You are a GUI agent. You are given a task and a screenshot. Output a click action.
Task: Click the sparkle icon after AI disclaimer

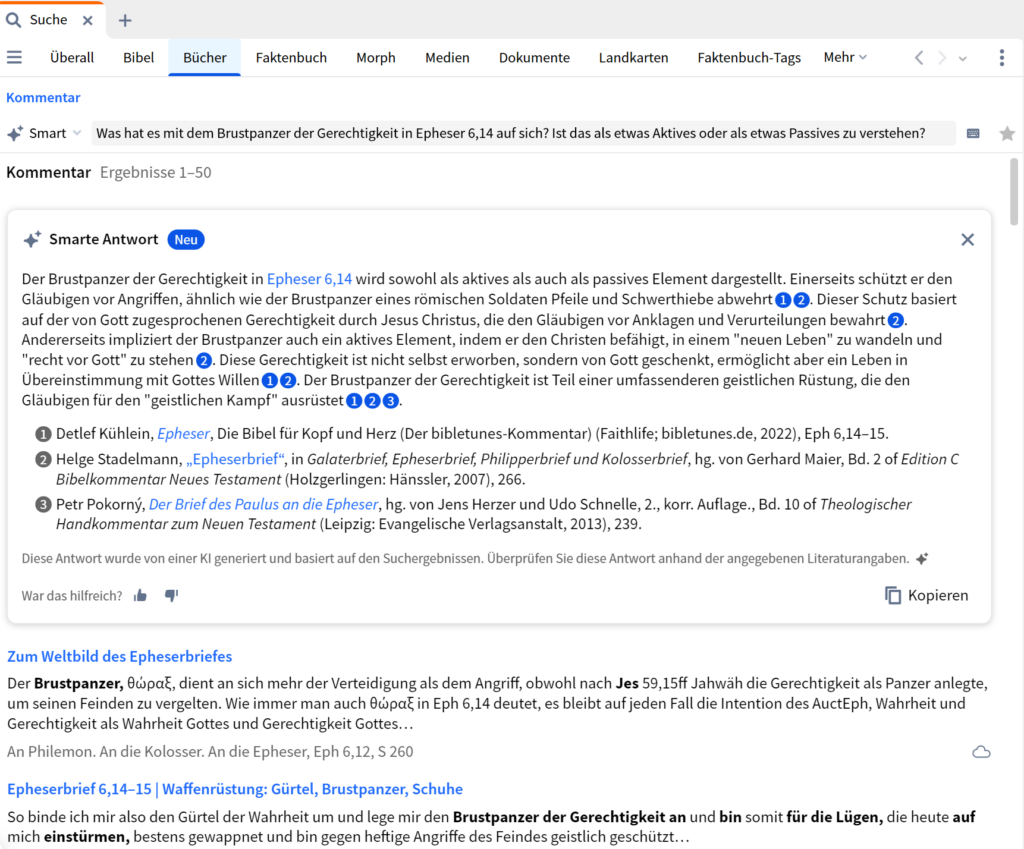[922, 558]
